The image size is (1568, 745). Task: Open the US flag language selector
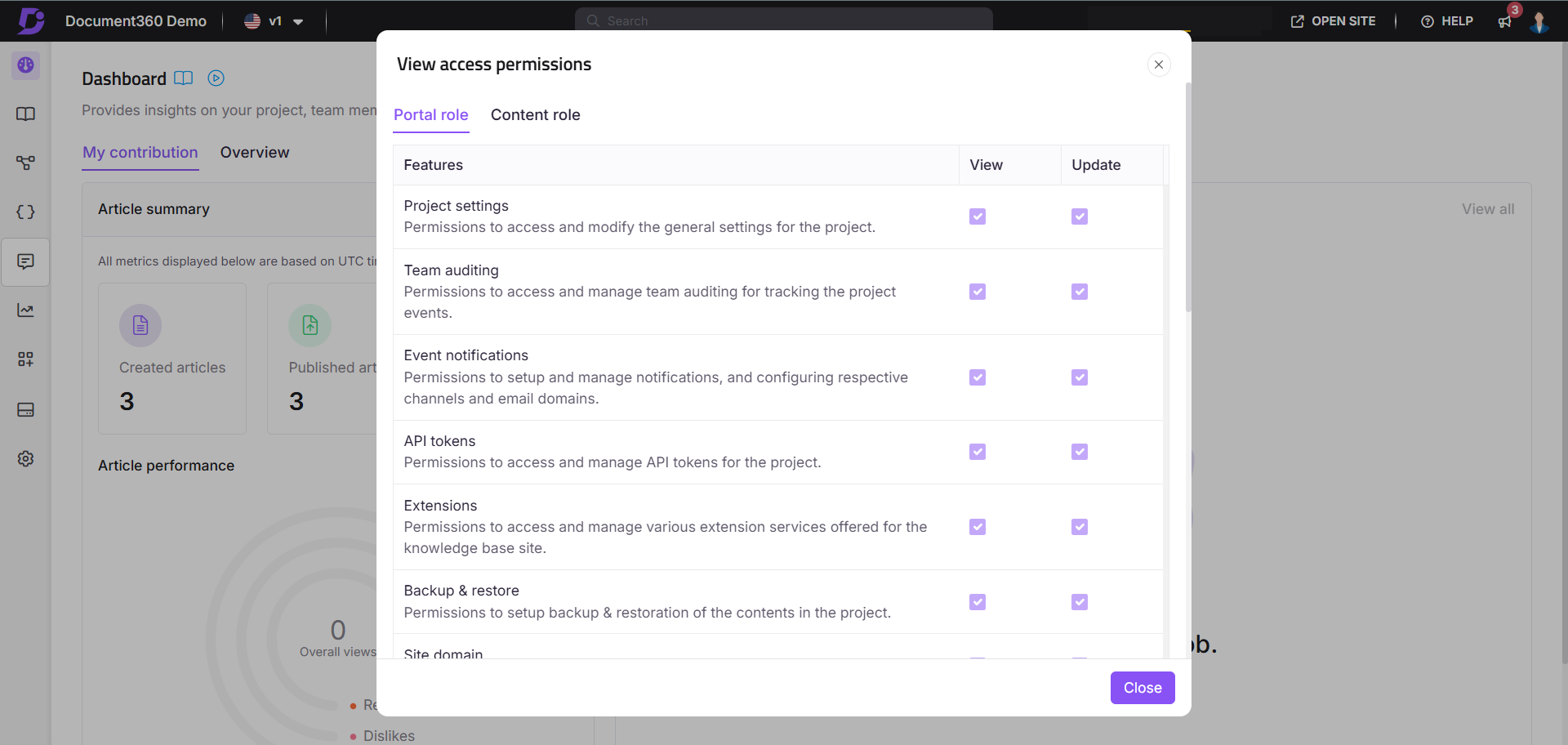pyautogui.click(x=252, y=21)
